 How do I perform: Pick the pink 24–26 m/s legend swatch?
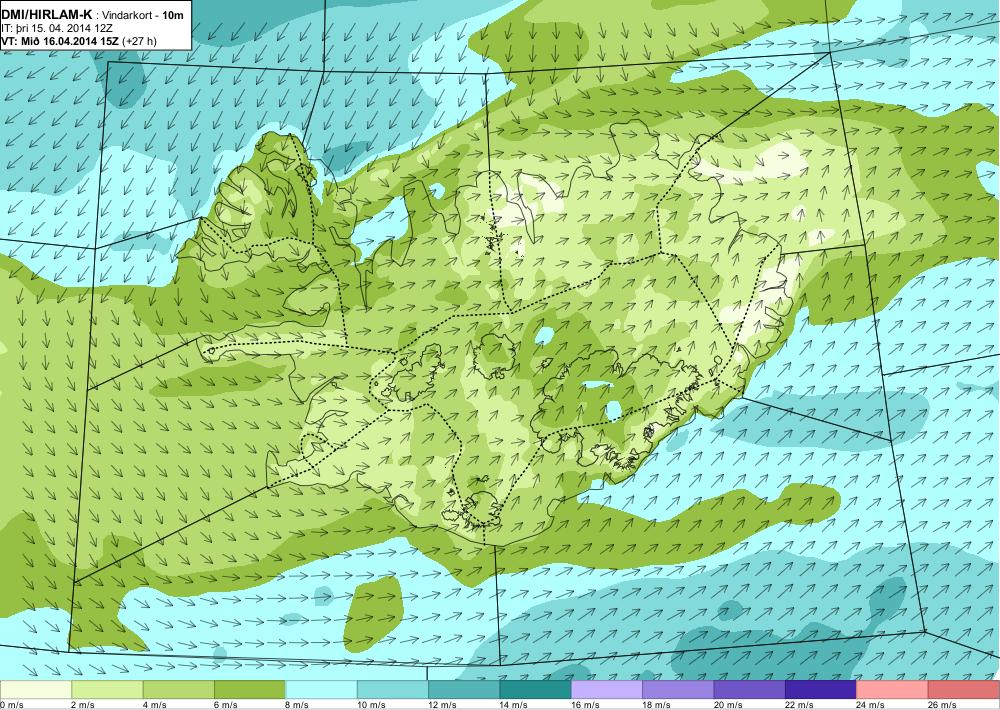(893, 690)
